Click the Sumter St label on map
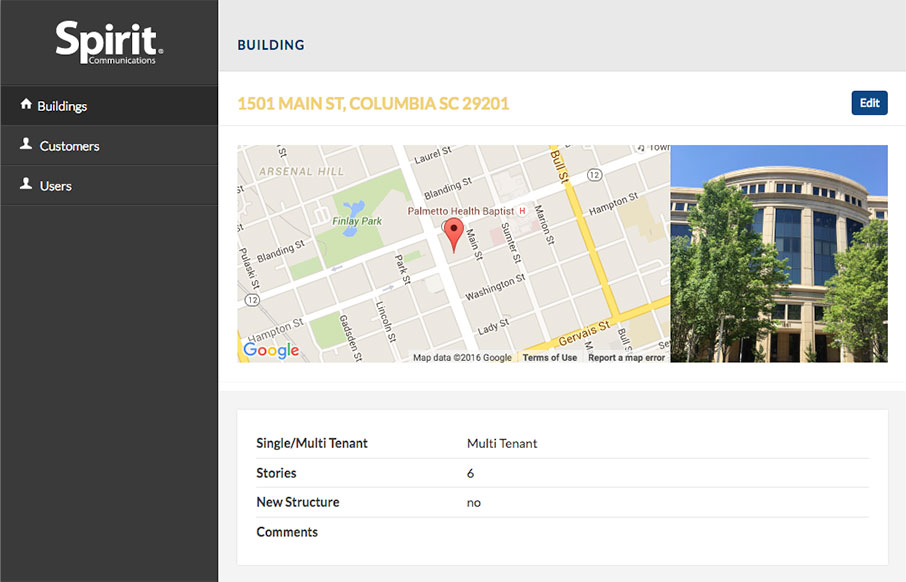 511,243
